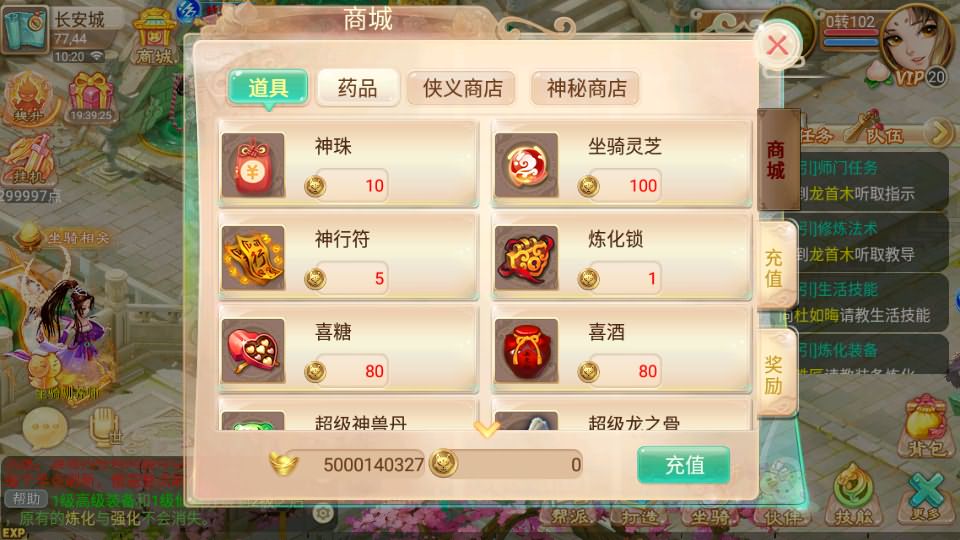Expand the item list with the down chevron
The height and width of the screenshot is (540, 960).
pos(487,429)
